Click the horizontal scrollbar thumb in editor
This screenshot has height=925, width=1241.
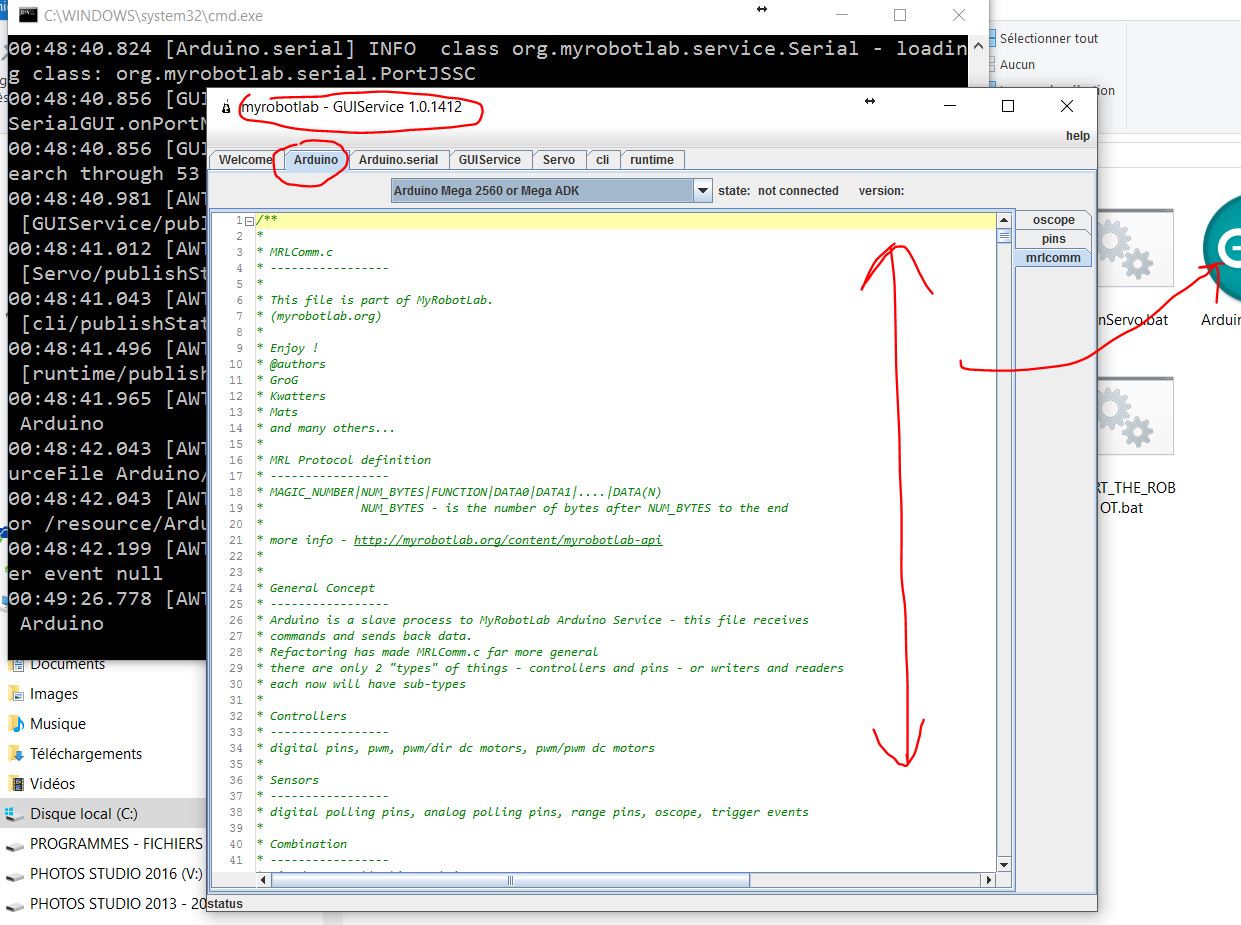pos(510,880)
